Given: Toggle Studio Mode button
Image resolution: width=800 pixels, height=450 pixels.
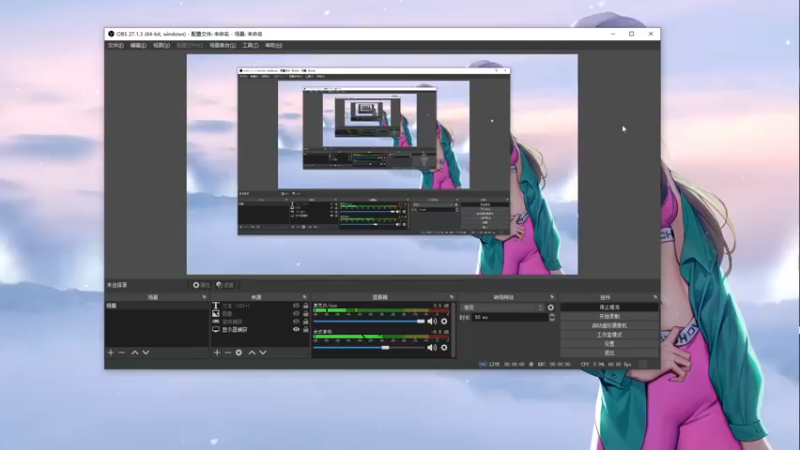Looking at the screenshot, I should [609, 335].
